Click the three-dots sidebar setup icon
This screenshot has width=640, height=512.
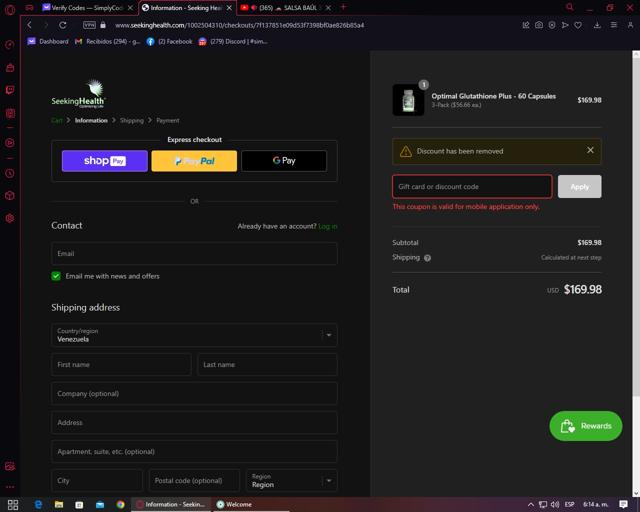[10, 487]
